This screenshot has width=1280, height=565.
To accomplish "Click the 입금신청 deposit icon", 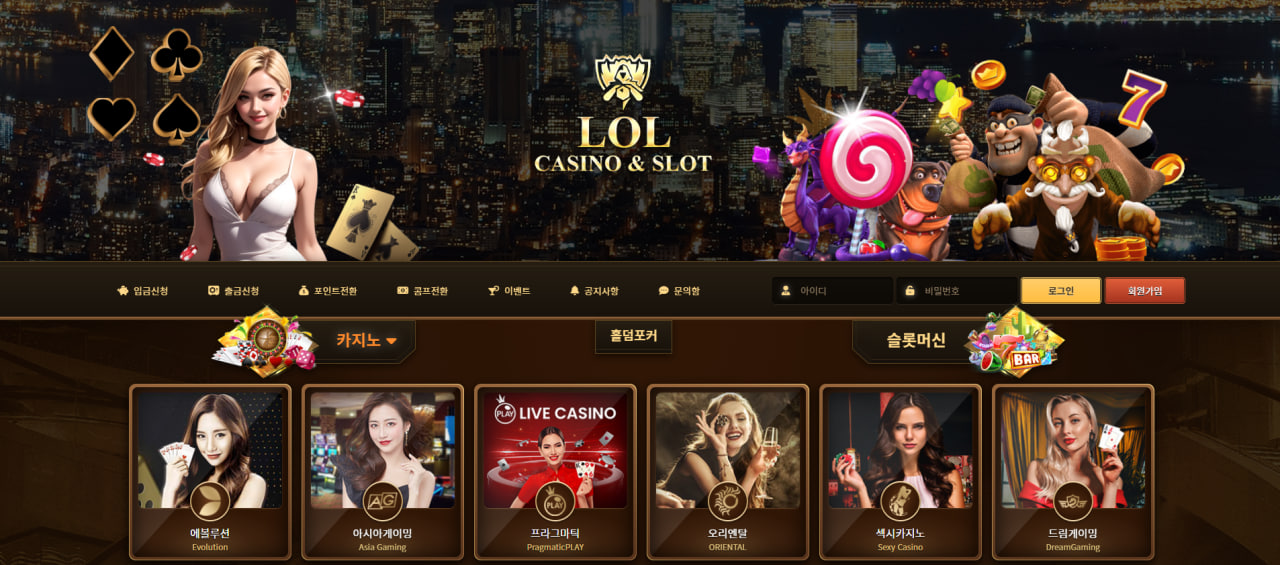I will (x=122, y=291).
